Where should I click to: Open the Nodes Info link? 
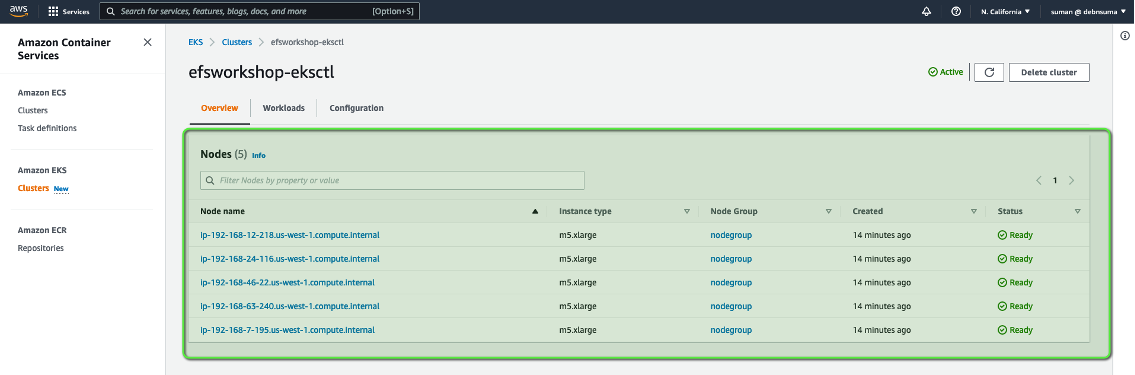click(258, 156)
